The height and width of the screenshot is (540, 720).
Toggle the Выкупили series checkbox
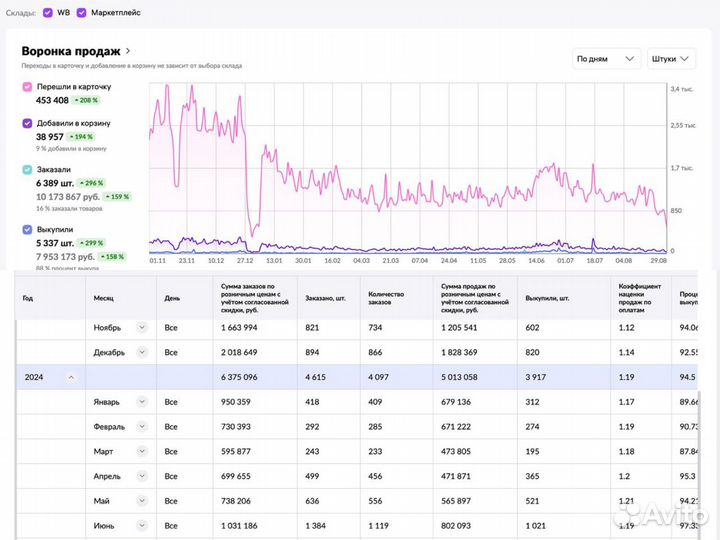coord(27,229)
